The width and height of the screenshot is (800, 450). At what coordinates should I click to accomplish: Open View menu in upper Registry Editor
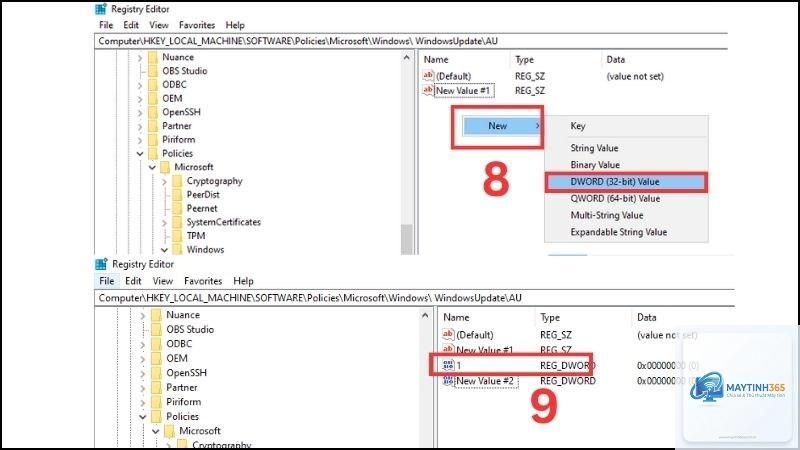point(159,25)
